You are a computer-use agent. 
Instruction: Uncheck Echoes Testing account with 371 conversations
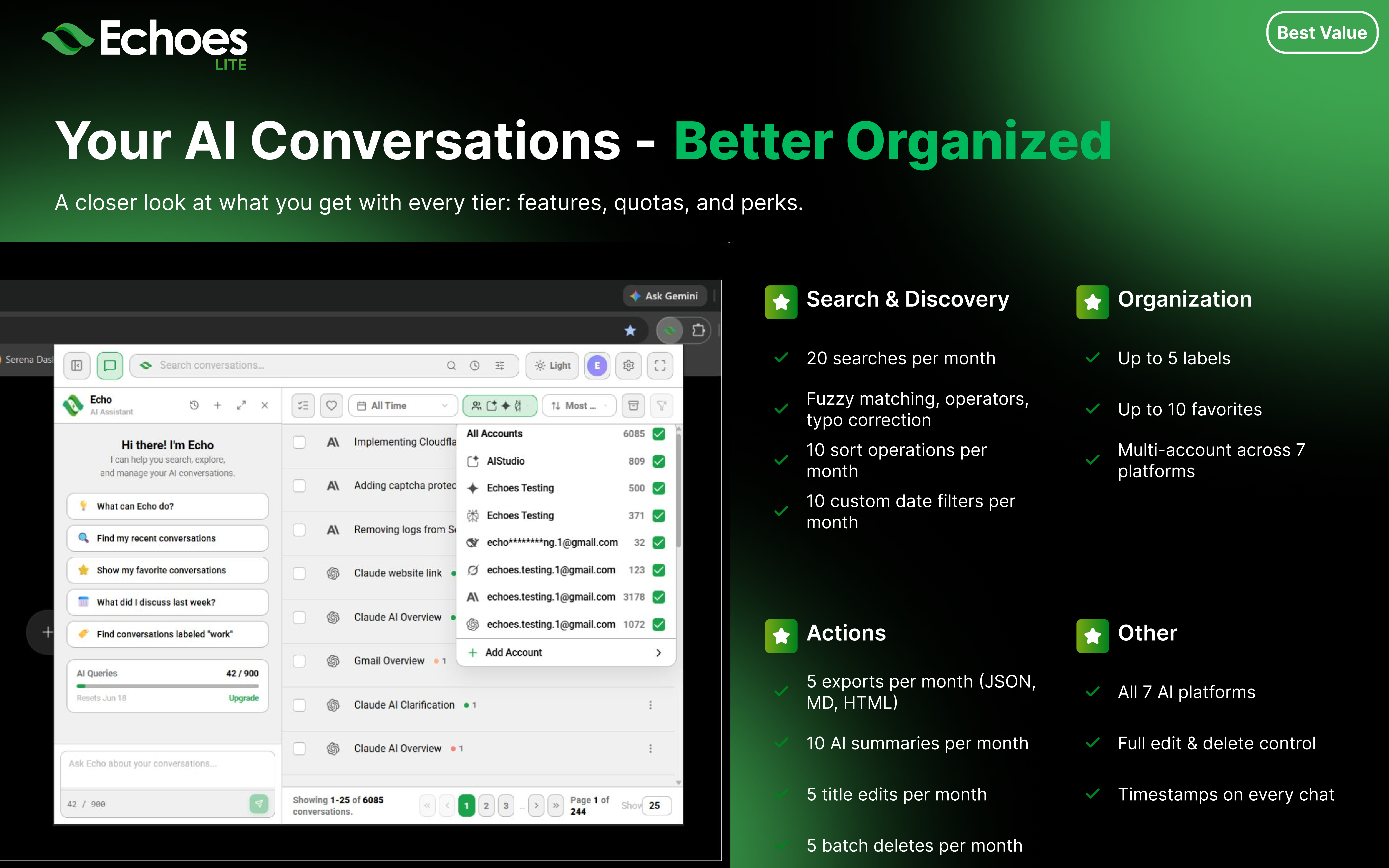click(659, 515)
